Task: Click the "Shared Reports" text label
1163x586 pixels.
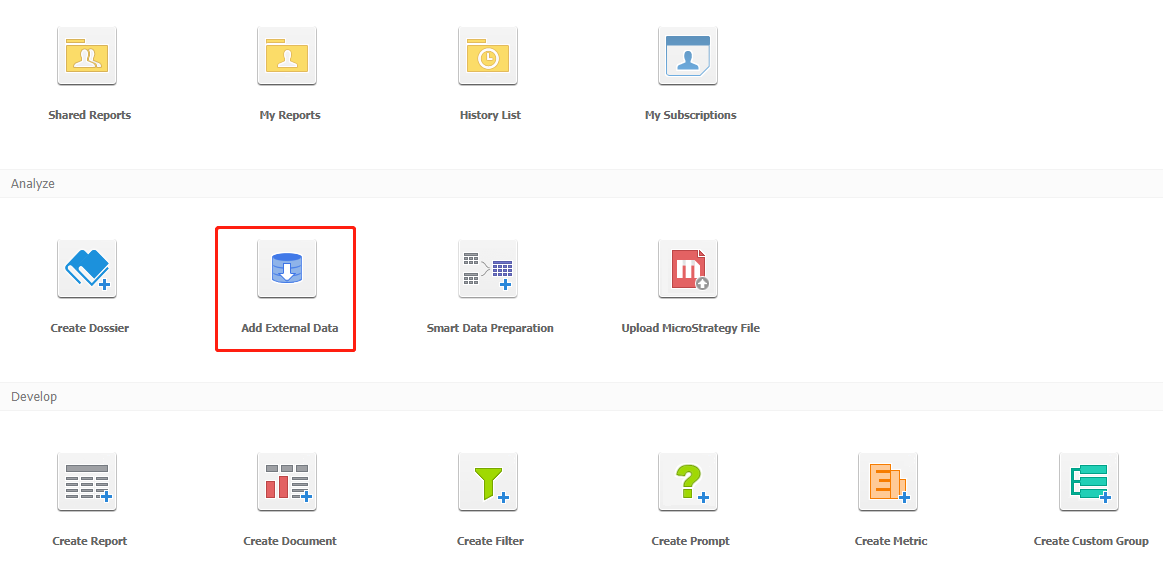Action: coord(90,115)
